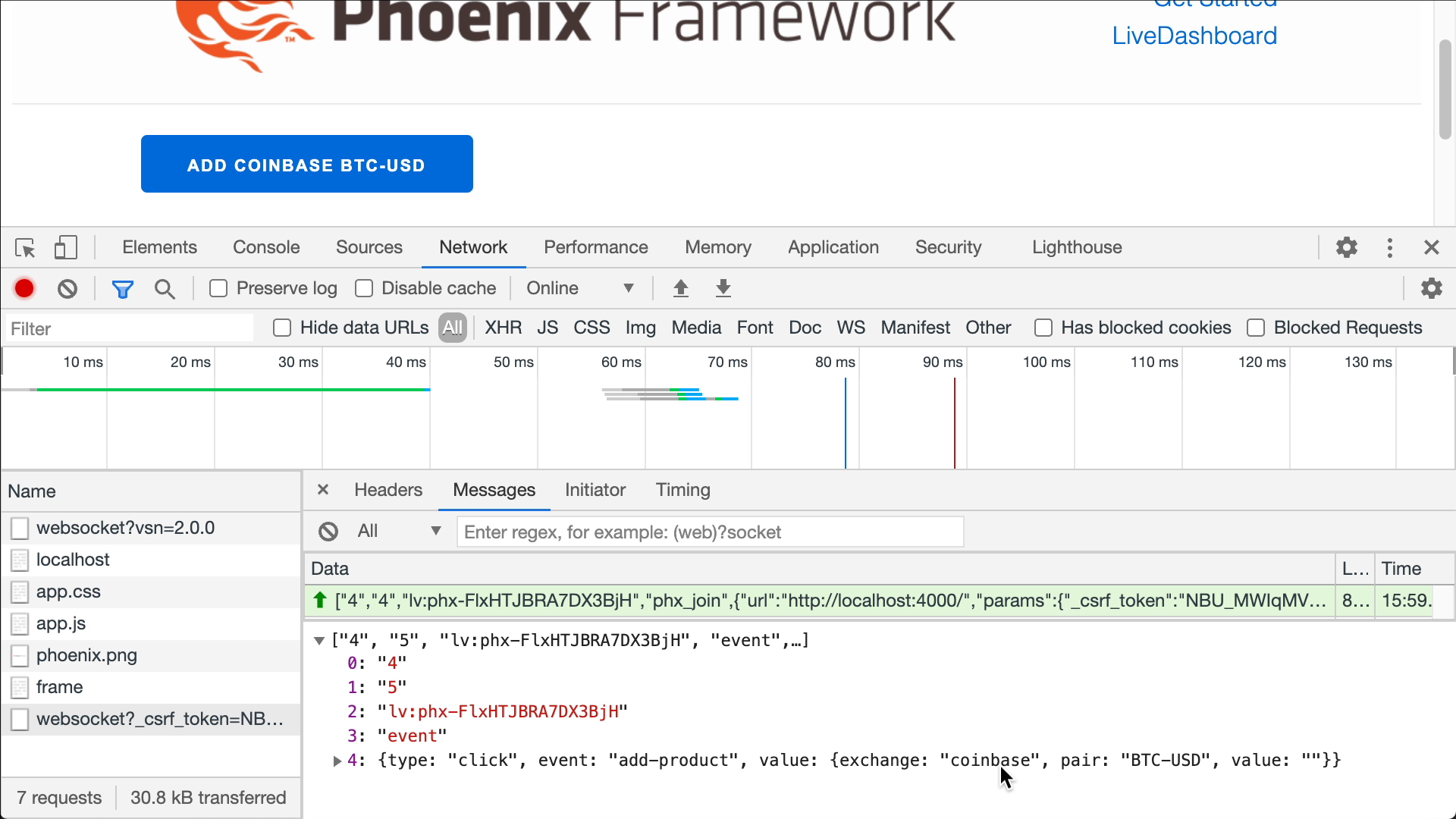Image resolution: width=1456 pixels, height=819 pixels.
Task: Open the Network panel settings gear
Action: [x=1431, y=289]
